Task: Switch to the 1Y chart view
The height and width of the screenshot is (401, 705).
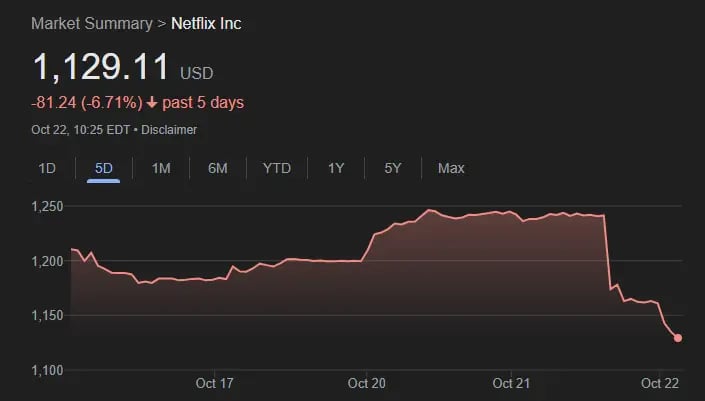Action: pyautogui.click(x=336, y=168)
